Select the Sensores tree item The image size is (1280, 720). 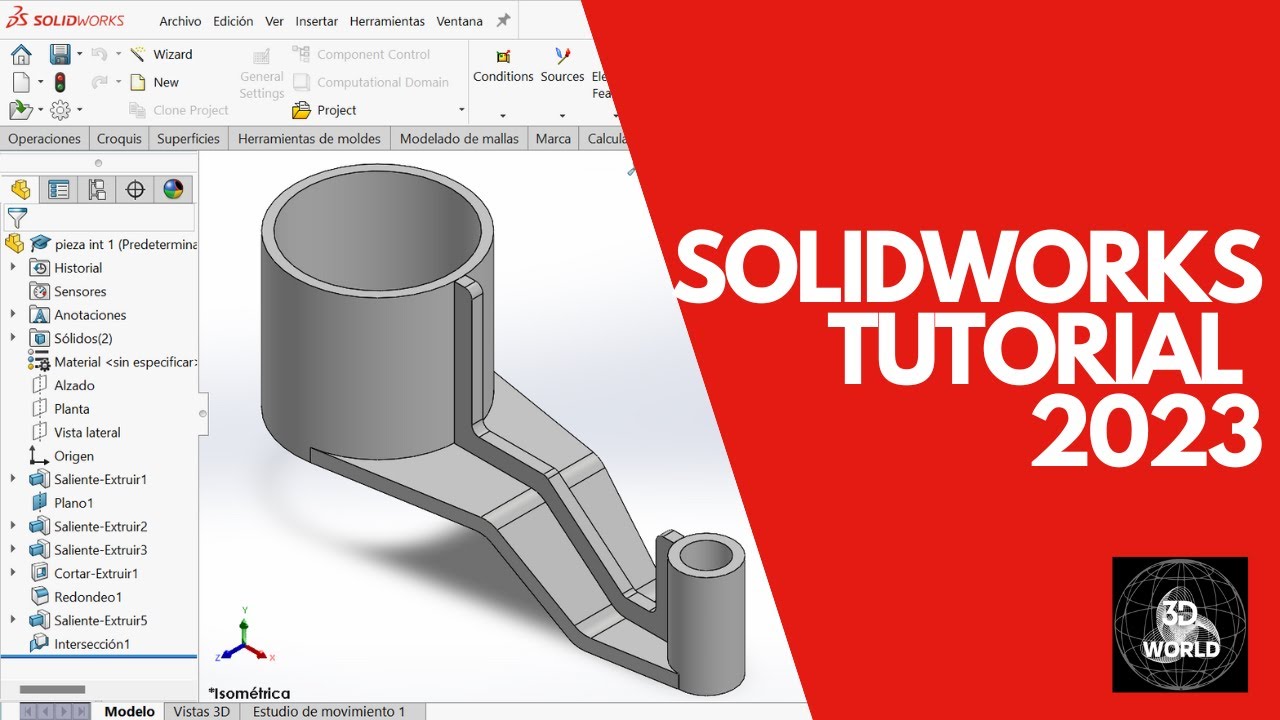point(67,291)
